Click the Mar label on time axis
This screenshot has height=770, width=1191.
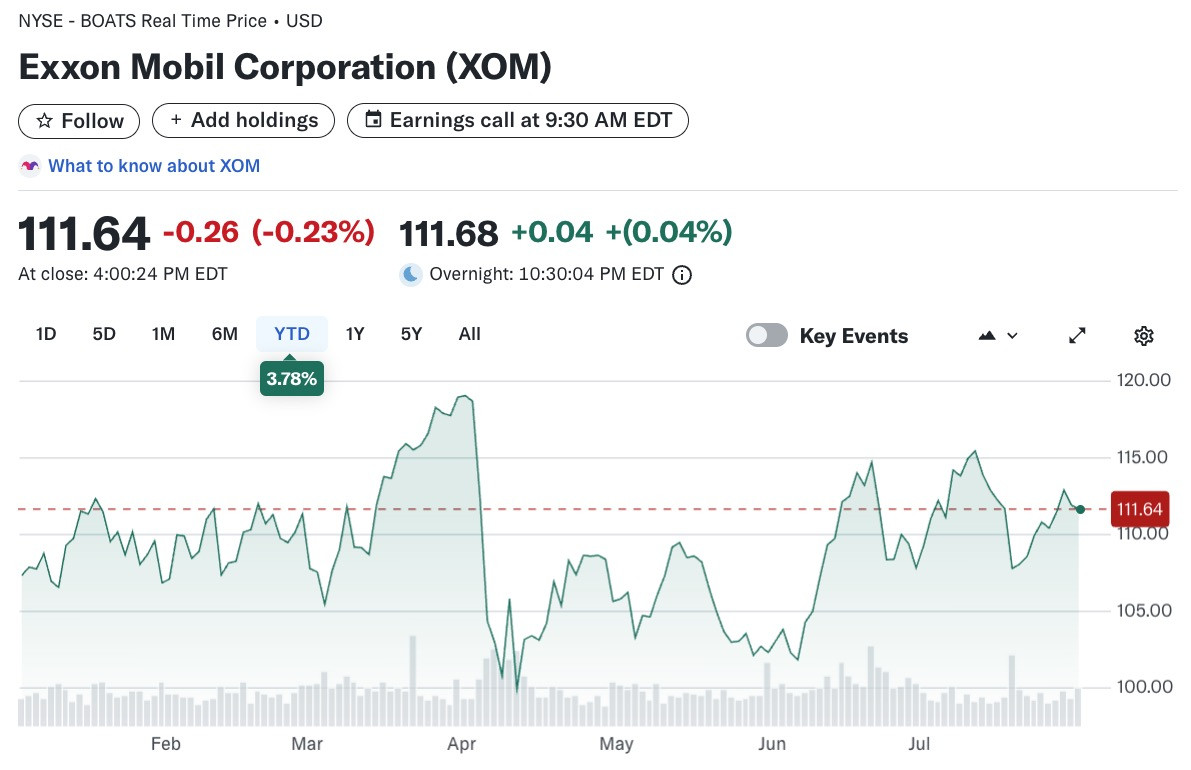tap(307, 744)
